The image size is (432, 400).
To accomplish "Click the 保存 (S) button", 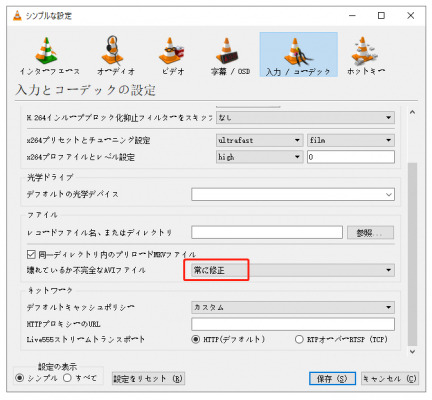I will point(332,379).
